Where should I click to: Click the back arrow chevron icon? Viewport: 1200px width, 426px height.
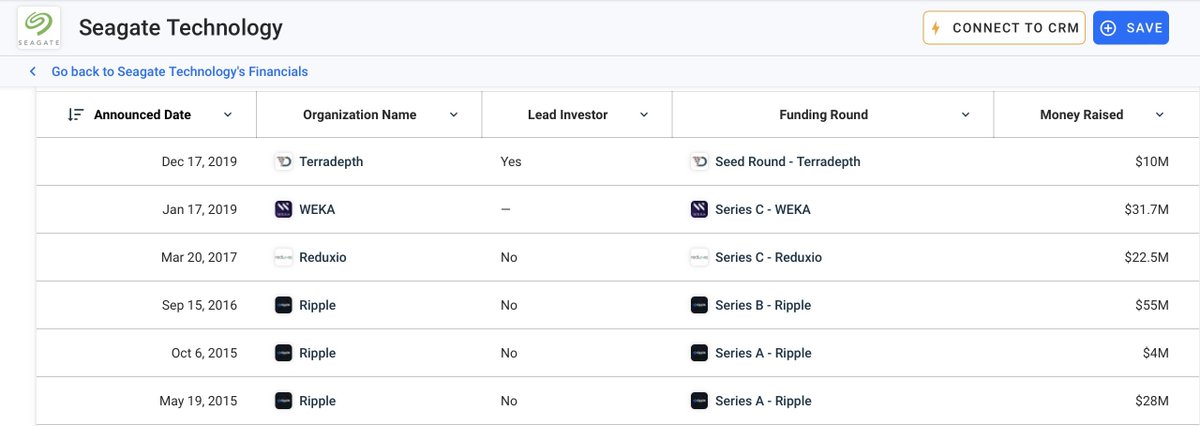pos(32,72)
